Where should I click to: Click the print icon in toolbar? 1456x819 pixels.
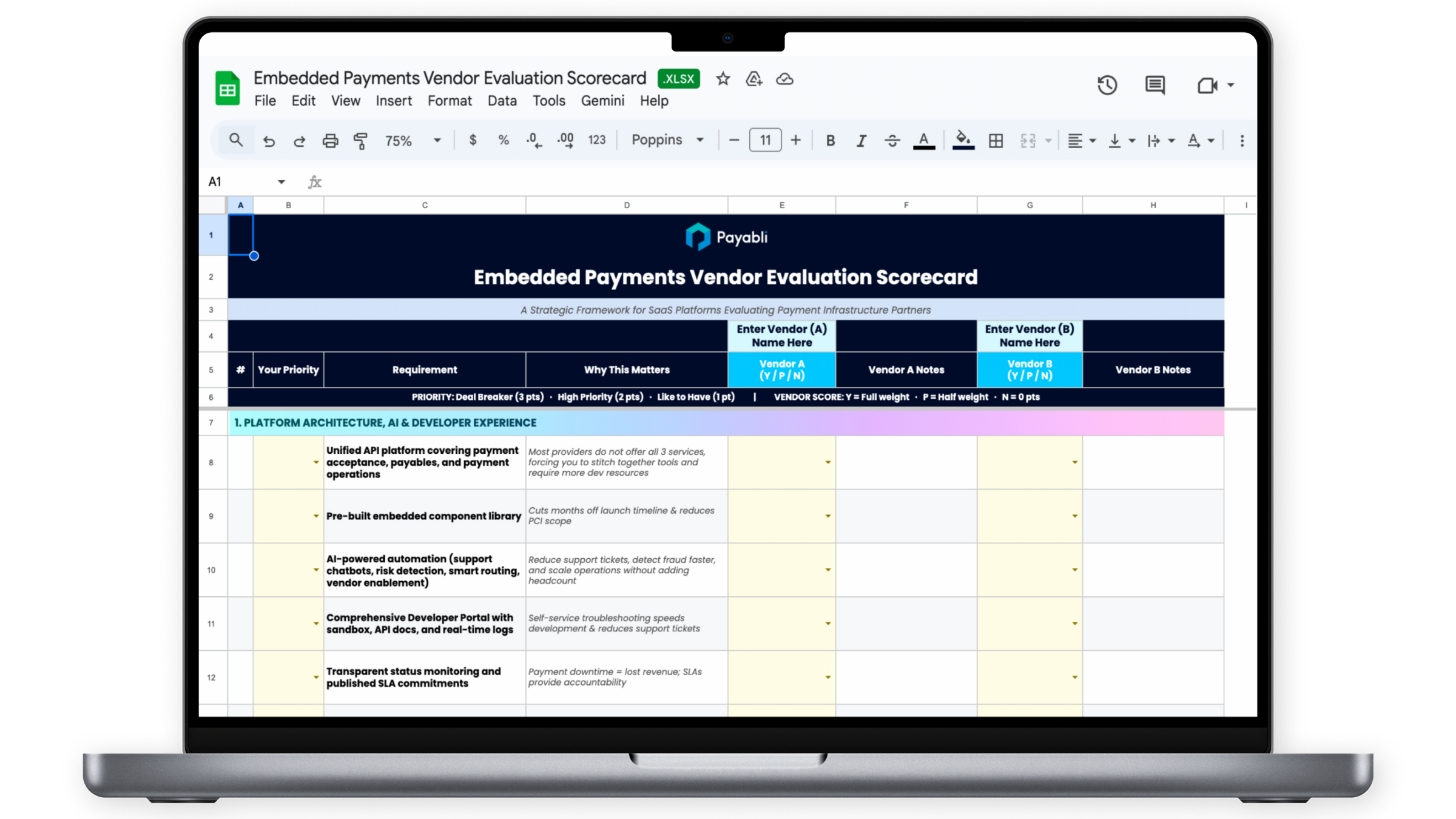330,141
